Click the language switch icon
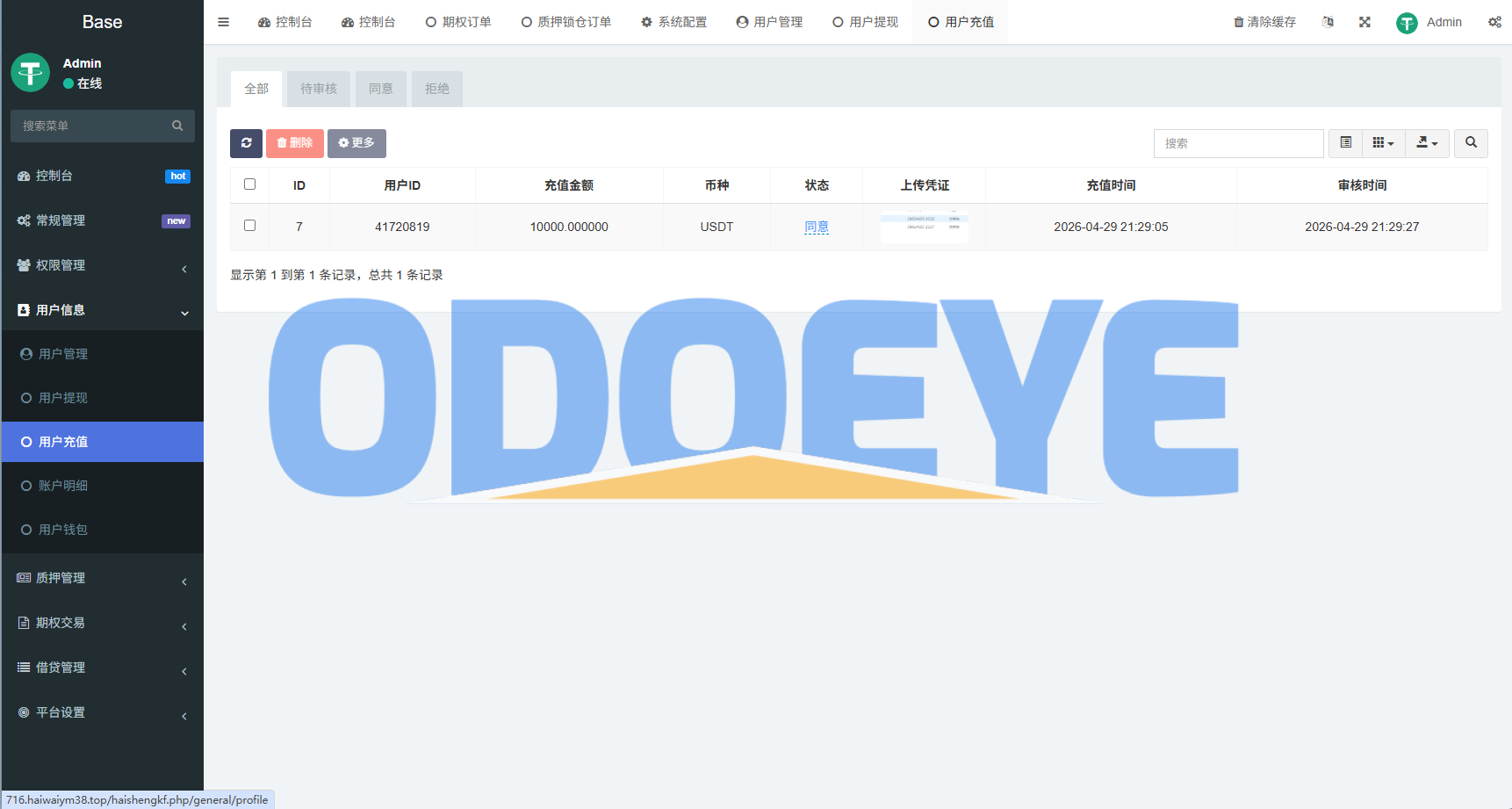Image resolution: width=1512 pixels, height=809 pixels. (1328, 22)
